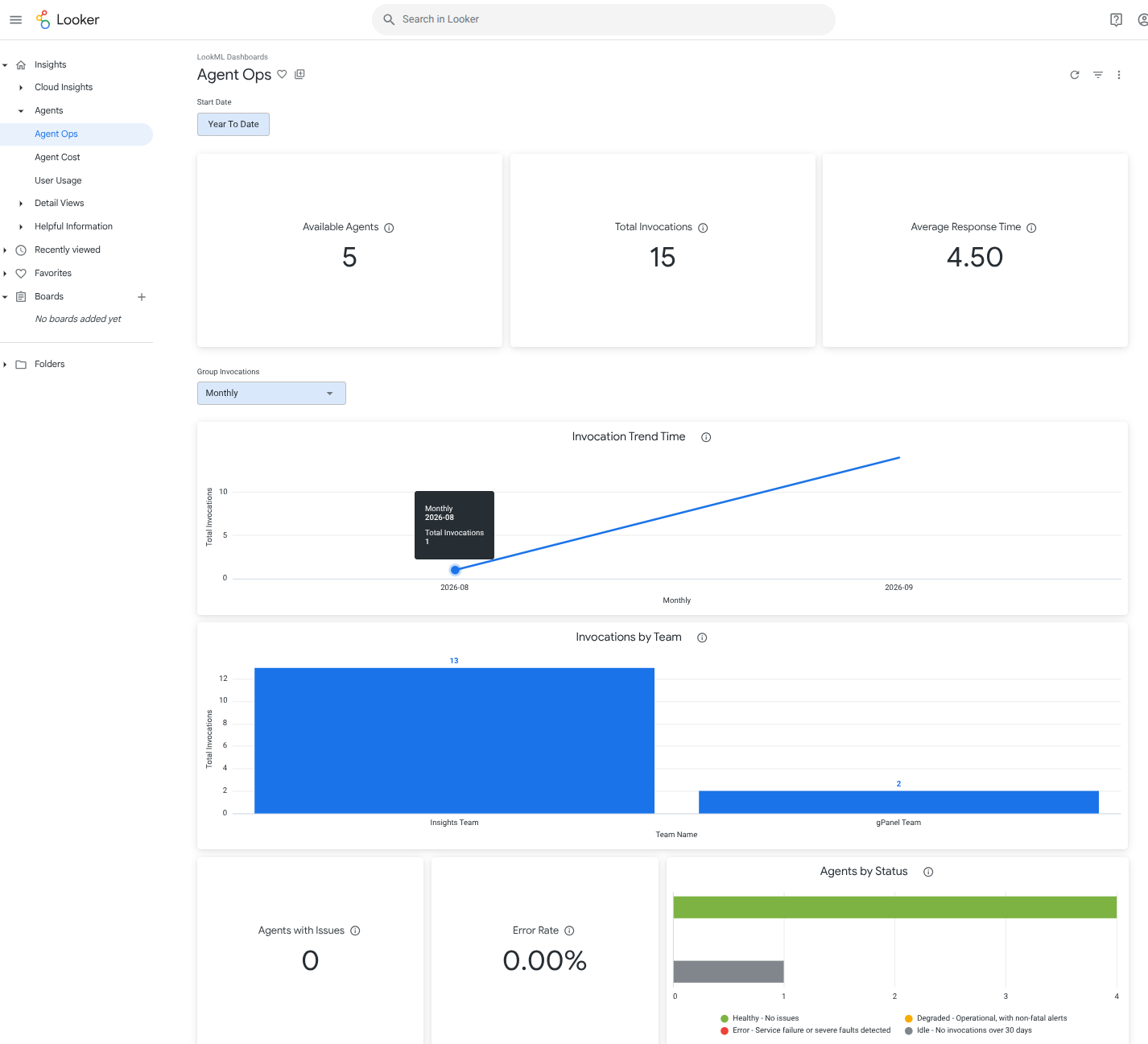The image size is (1148, 1044).
Task: Toggle the dashboard filters icon
Action: pos(1097,75)
